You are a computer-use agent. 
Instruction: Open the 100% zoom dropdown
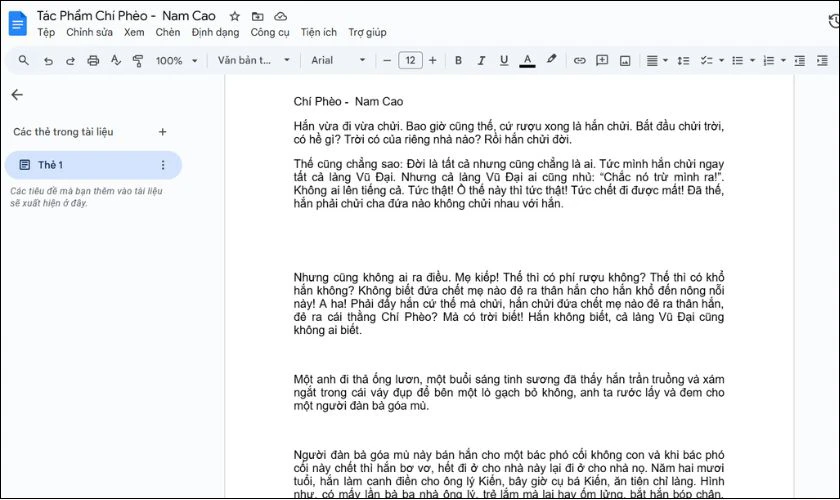click(176, 61)
